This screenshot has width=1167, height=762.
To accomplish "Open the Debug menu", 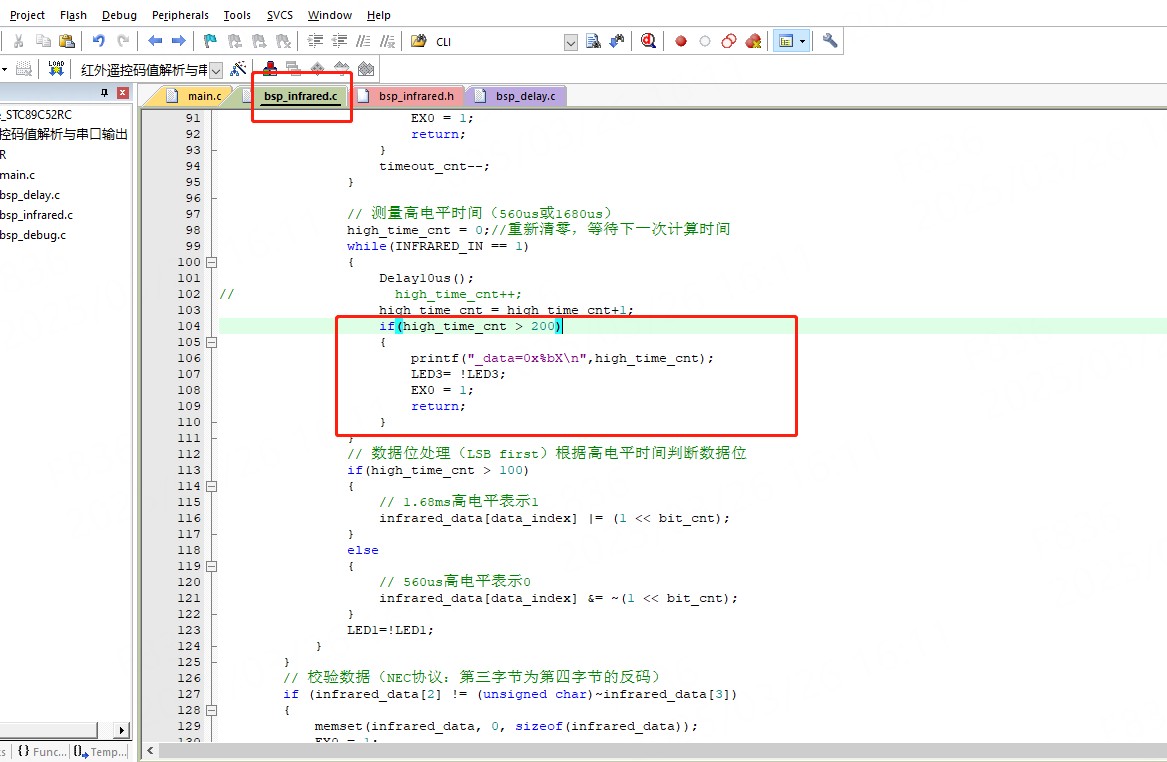I will point(119,15).
